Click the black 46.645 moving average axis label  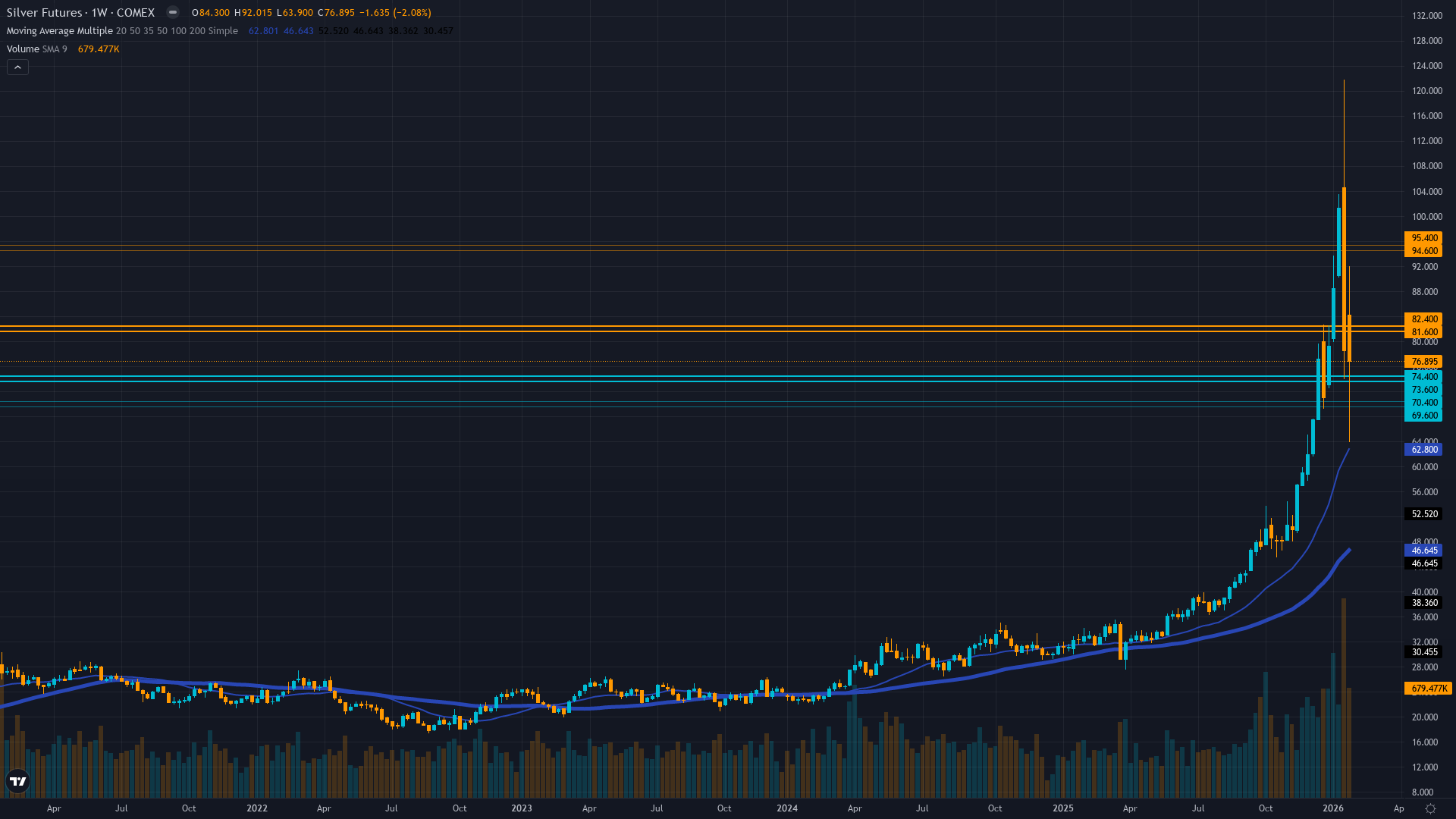click(1423, 564)
